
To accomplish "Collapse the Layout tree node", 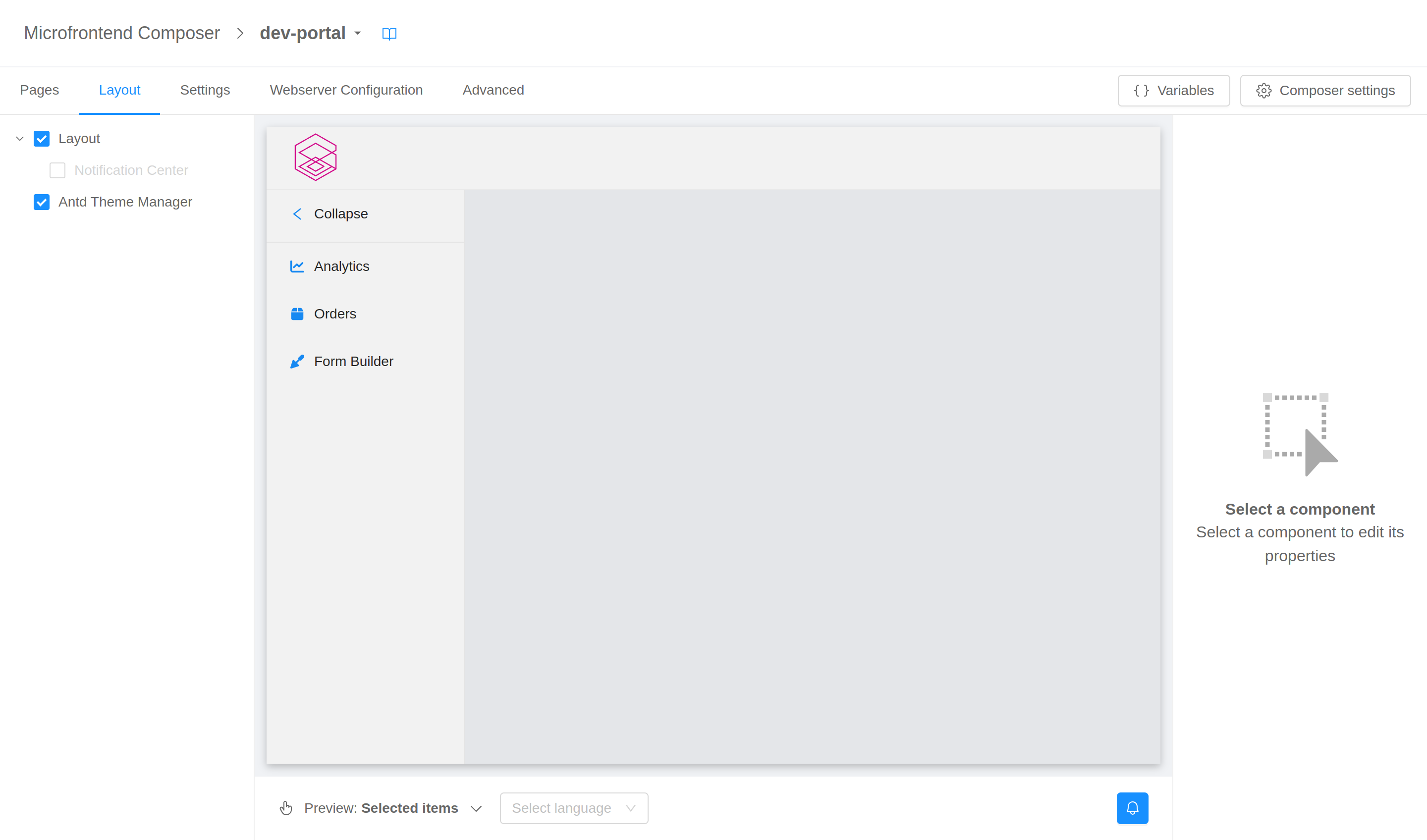I will click(x=20, y=139).
